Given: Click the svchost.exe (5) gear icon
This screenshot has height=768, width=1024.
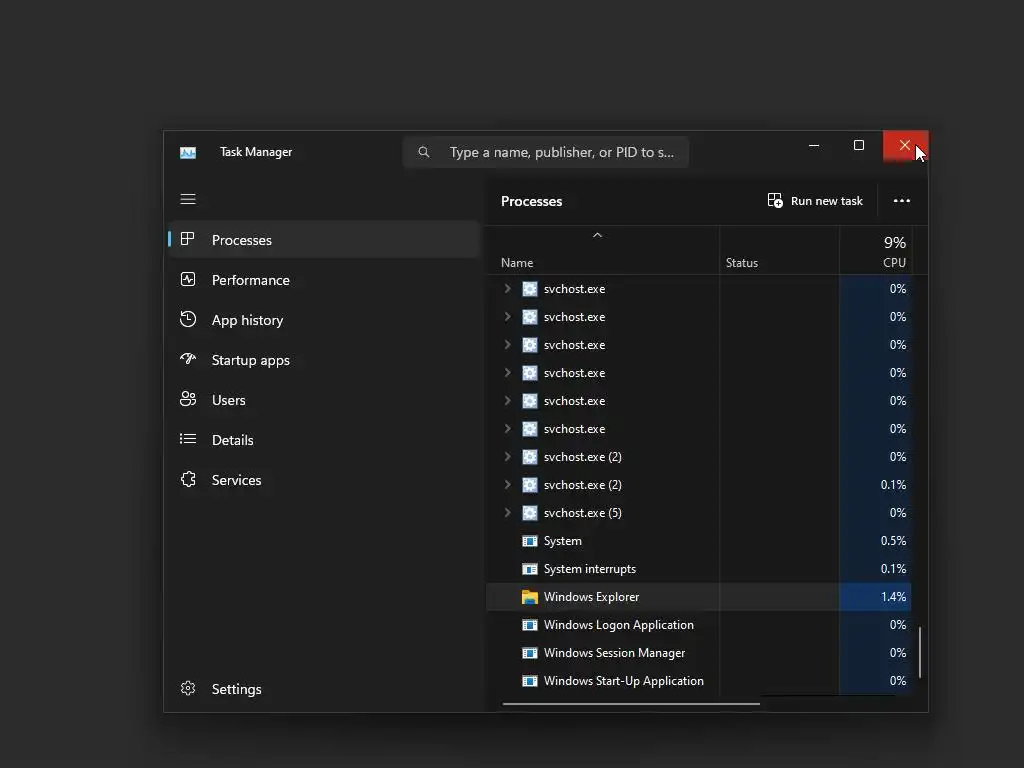Looking at the screenshot, I should [530, 513].
